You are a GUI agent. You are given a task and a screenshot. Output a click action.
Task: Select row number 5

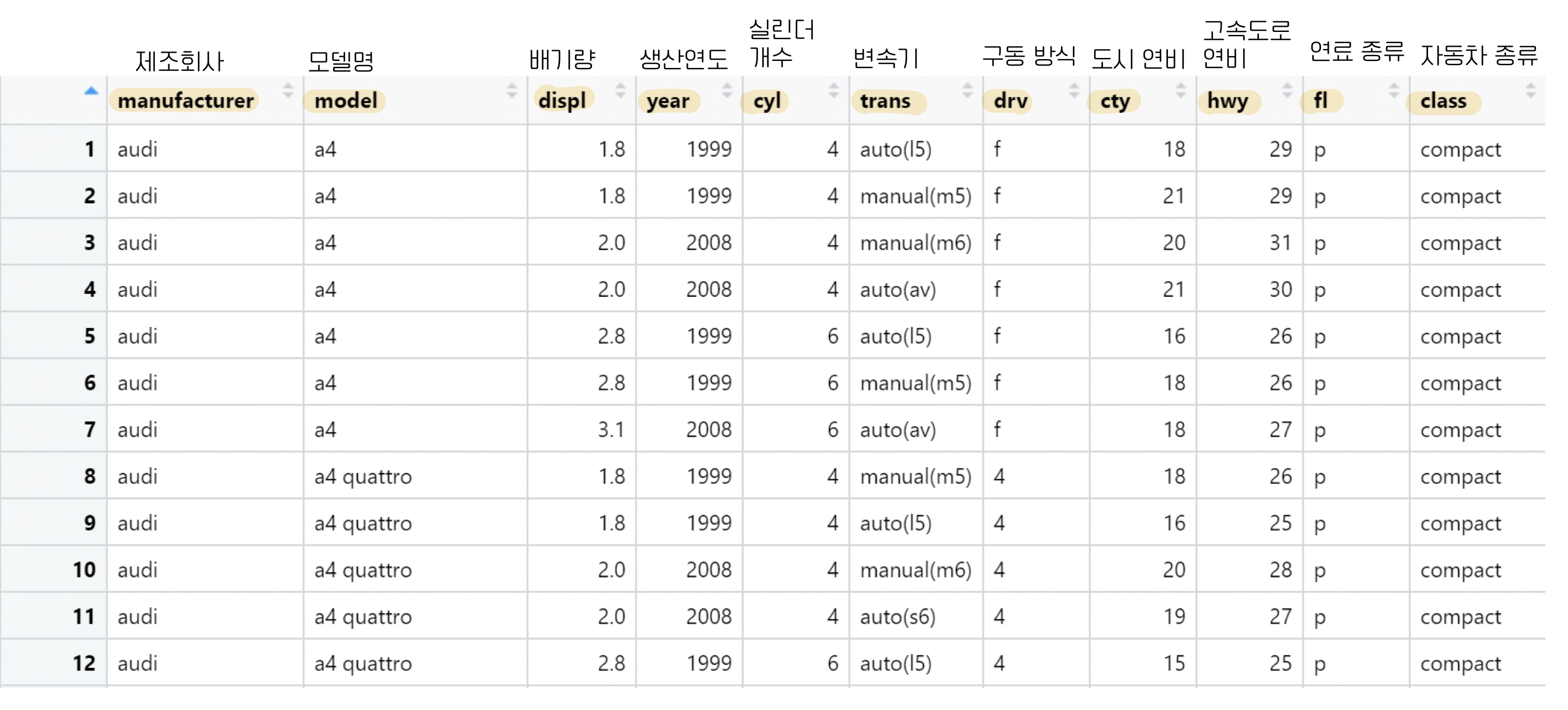tap(89, 336)
